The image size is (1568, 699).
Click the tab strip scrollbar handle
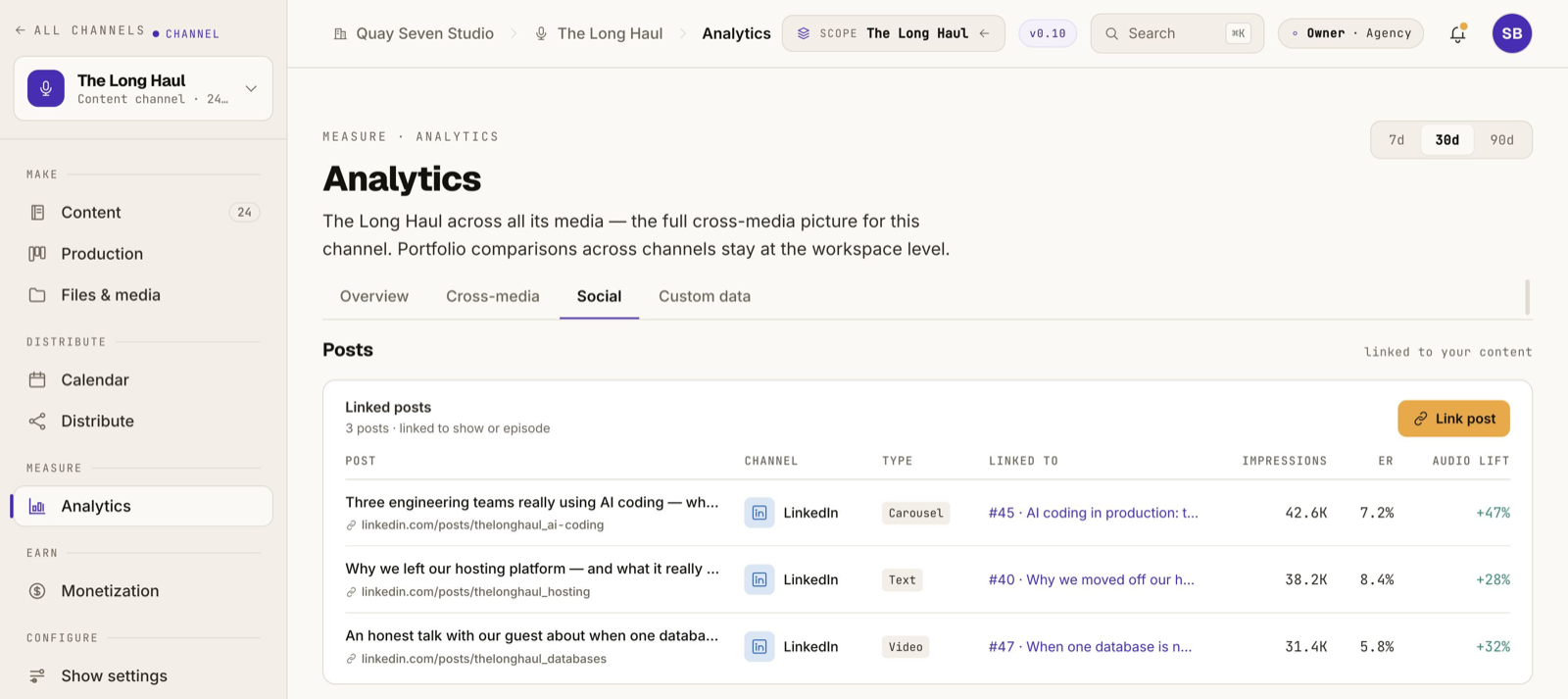click(x=1527, y=297)
